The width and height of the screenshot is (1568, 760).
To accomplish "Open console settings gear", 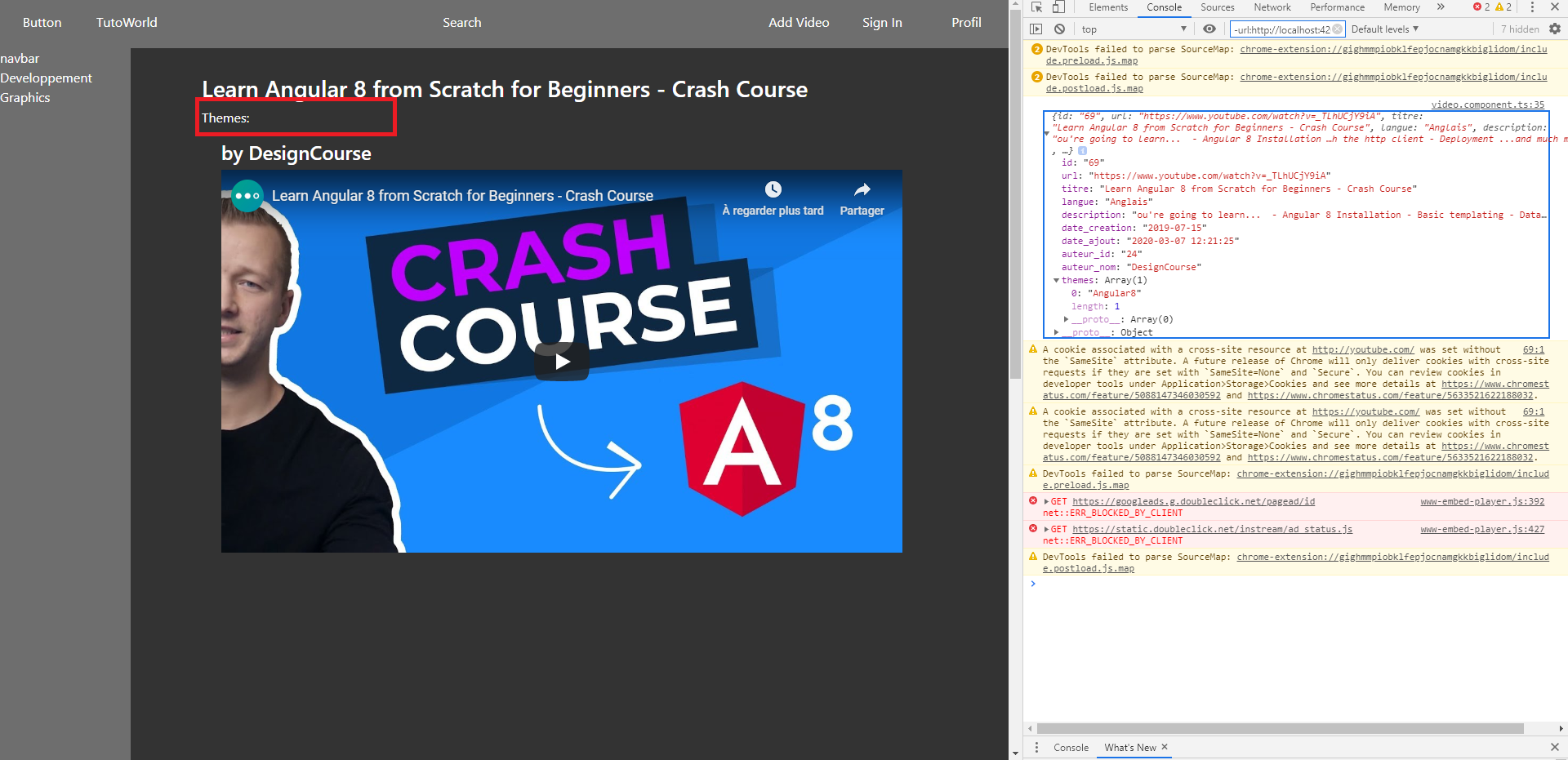I will click(1555, 29).
